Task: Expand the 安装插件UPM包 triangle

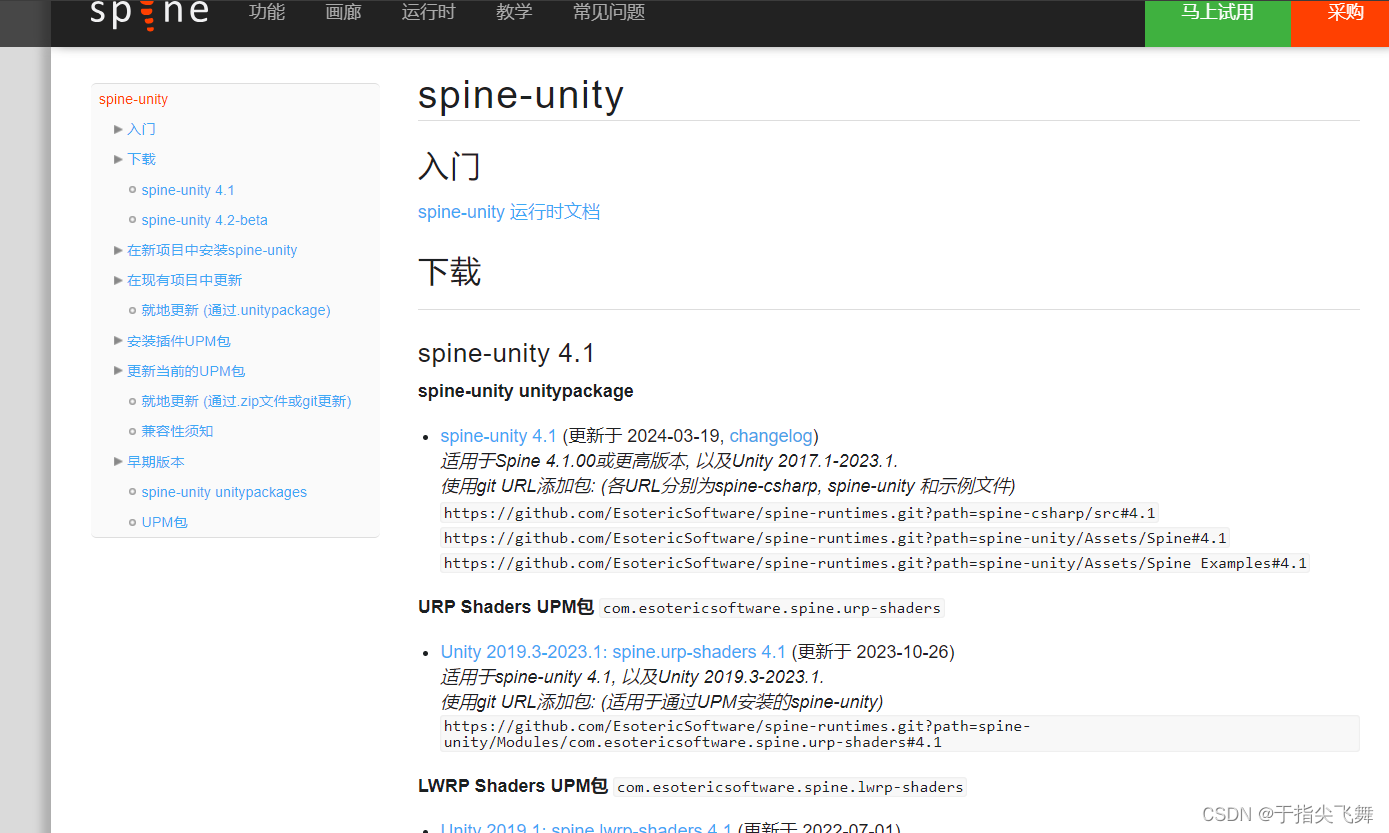Action: [118, 341]
